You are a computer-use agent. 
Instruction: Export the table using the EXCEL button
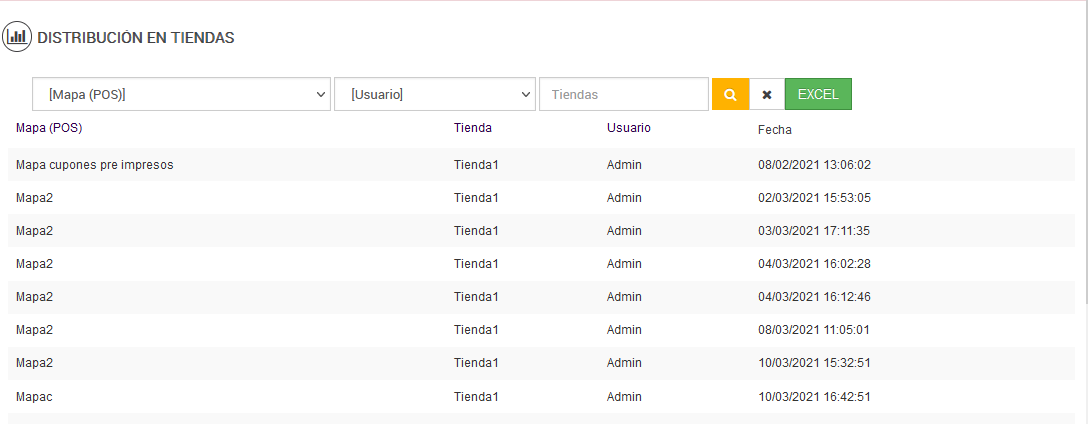tap(818, 95)
